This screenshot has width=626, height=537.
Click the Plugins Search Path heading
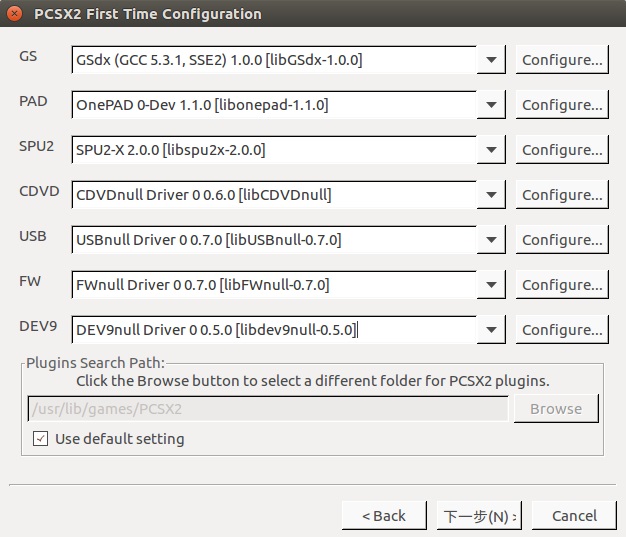(95, 363)
